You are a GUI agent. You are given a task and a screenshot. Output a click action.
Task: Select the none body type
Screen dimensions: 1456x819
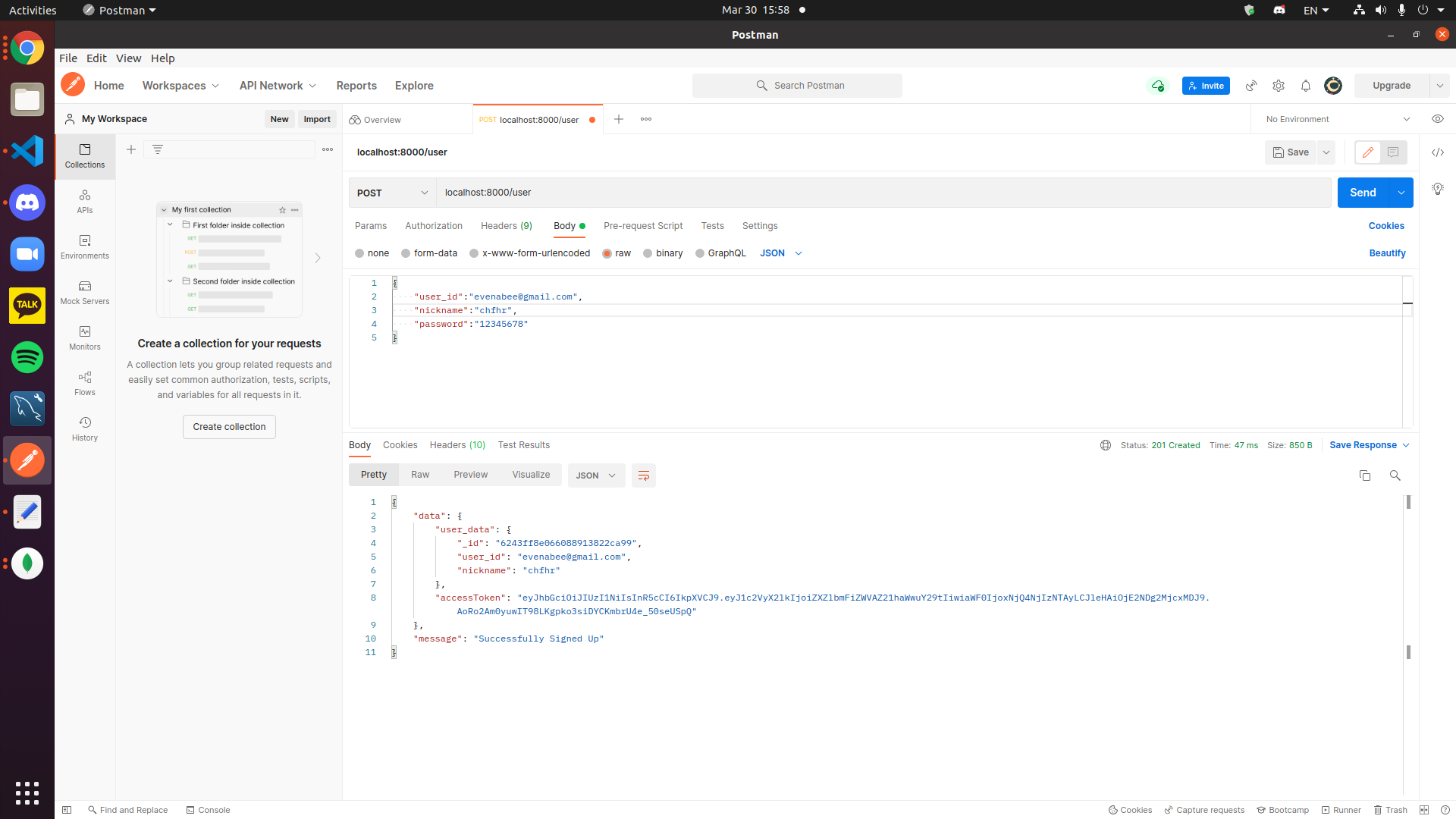click(x=372, y=253)
